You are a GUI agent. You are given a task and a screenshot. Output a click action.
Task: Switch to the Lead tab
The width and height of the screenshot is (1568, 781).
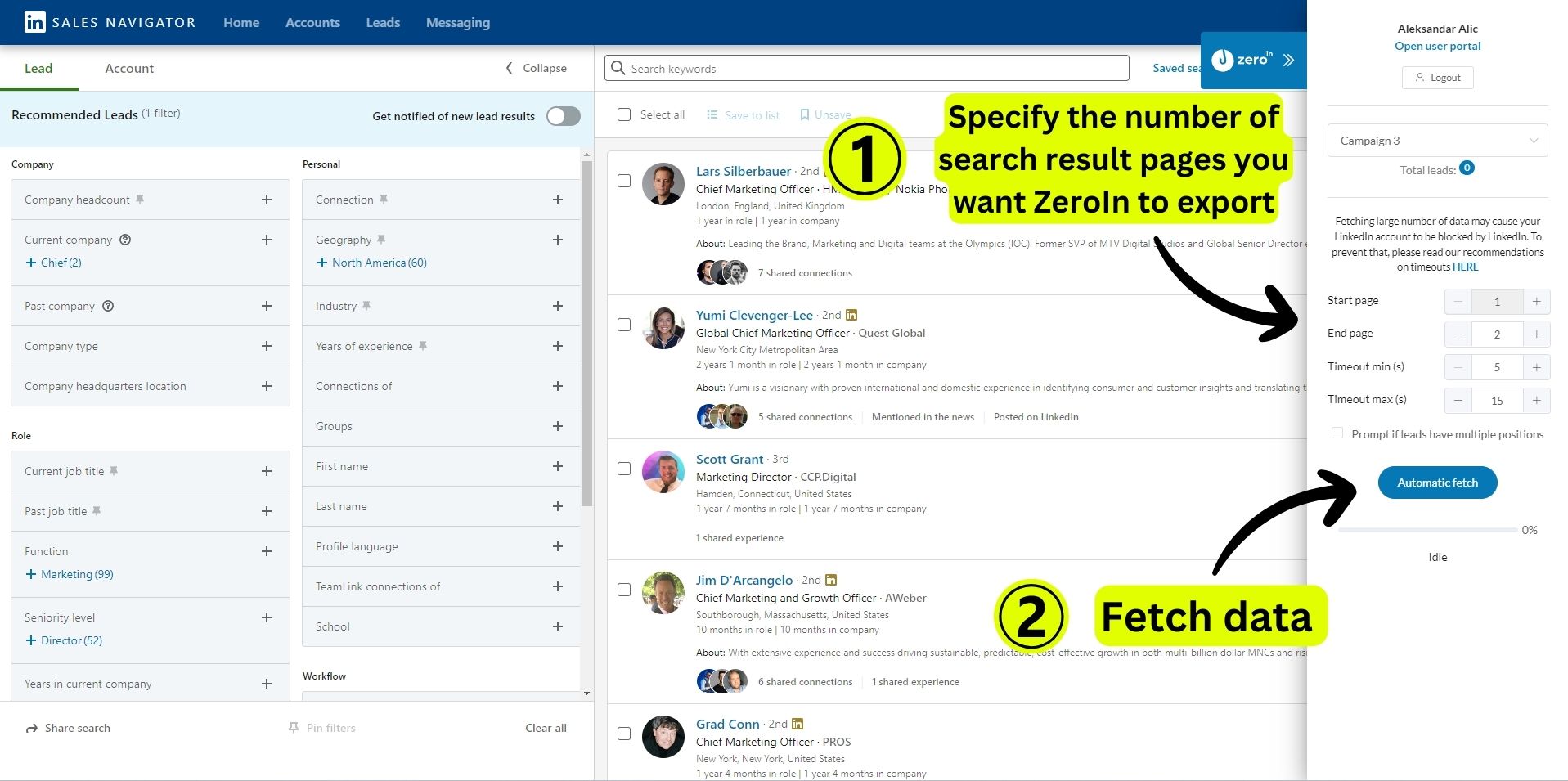[x=38, y=68]
